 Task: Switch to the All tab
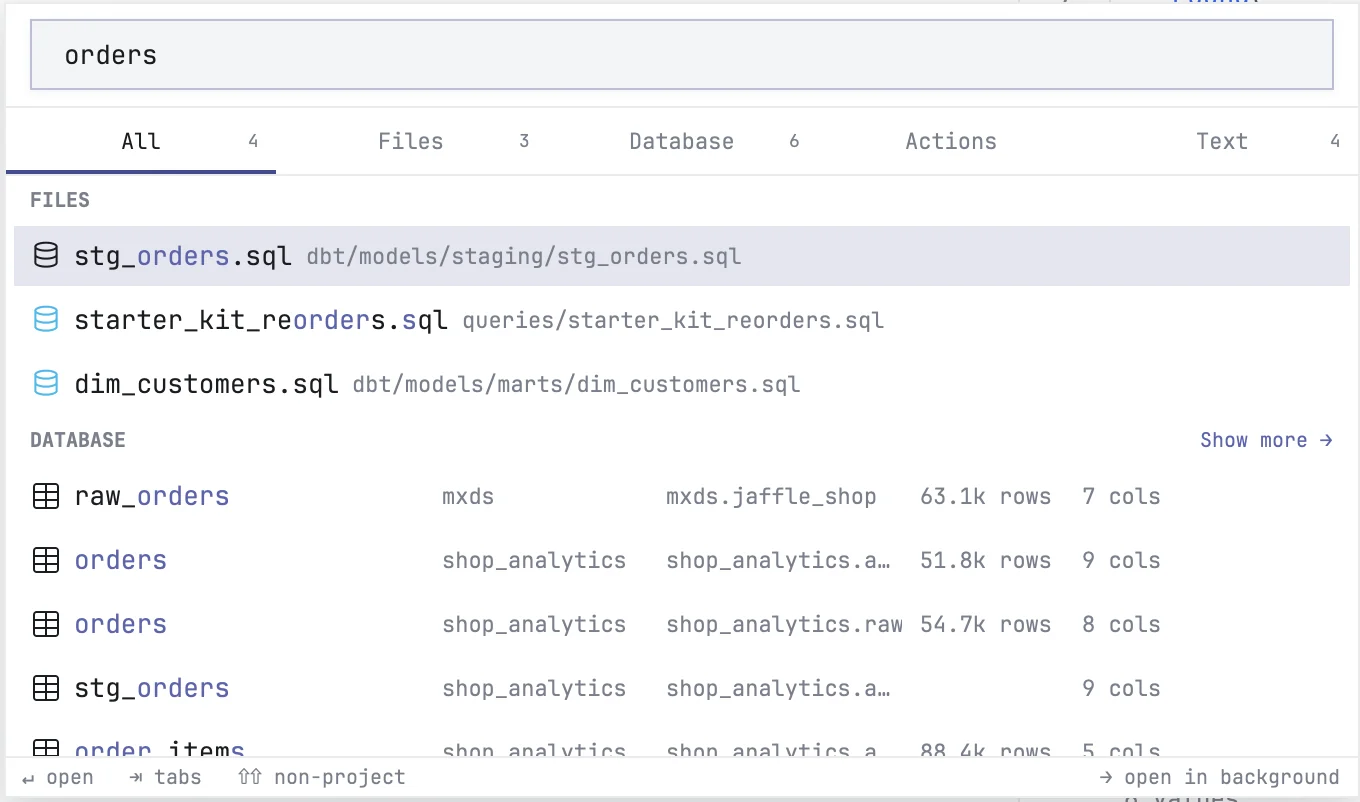click(141, 141)
